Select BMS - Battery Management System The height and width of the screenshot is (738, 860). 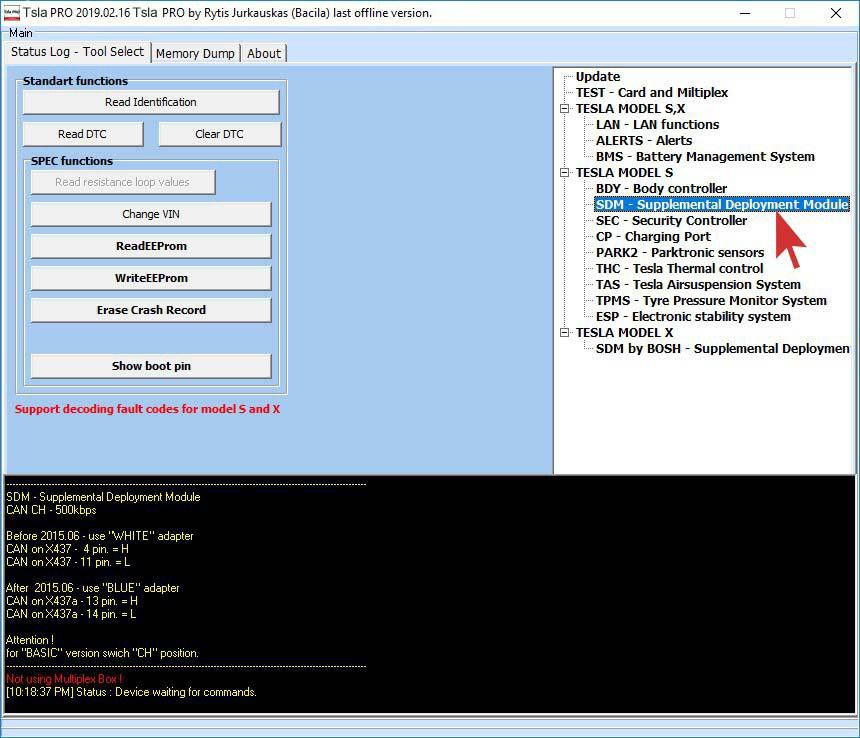(705, 157)
